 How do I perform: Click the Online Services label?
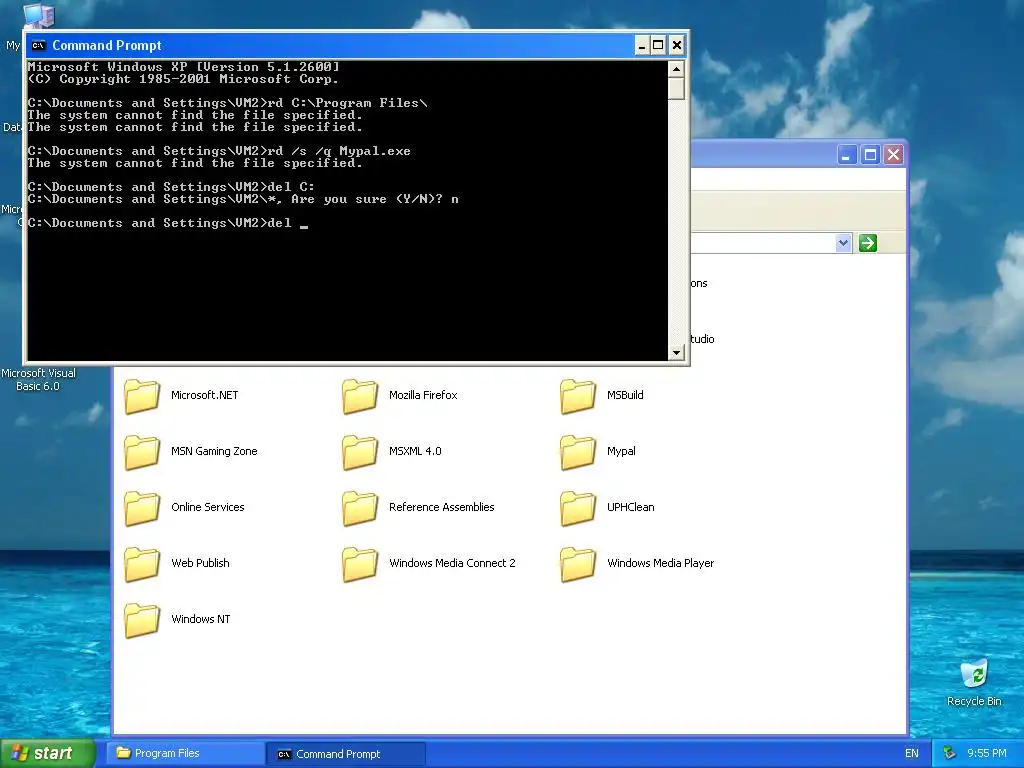pyautogui.click(x=208, y=507)
